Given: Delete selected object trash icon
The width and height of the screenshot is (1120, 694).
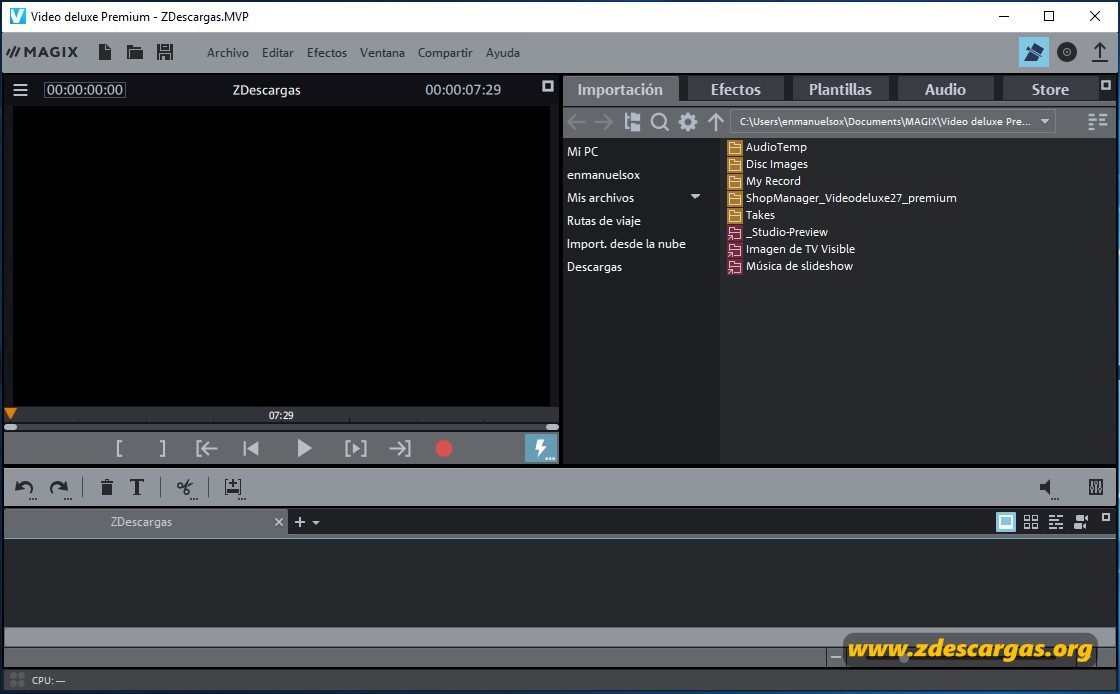Looking at the screenshot, I should click(106, 488).
